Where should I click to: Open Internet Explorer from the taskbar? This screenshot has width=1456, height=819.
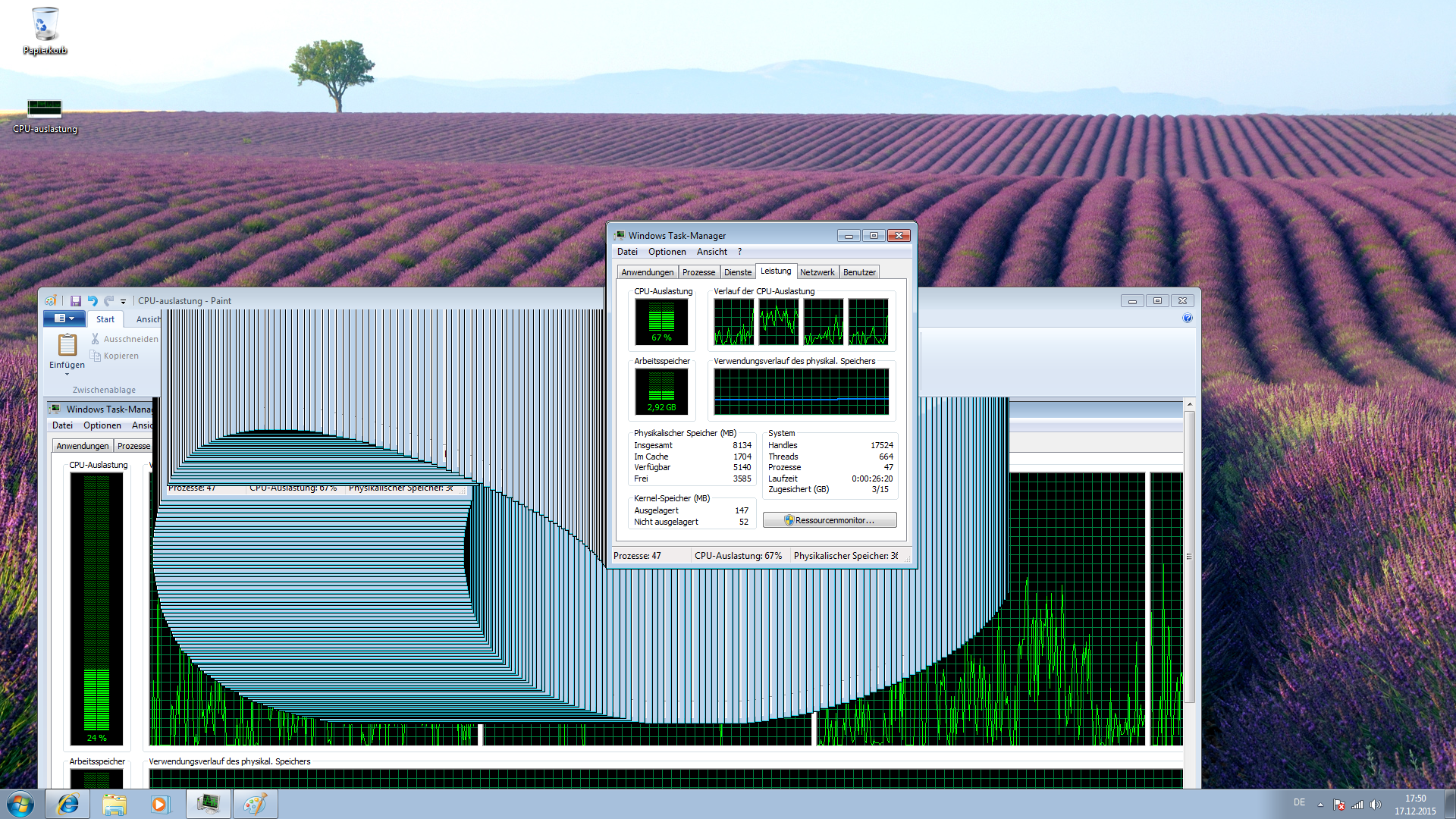tap(68, 804)
